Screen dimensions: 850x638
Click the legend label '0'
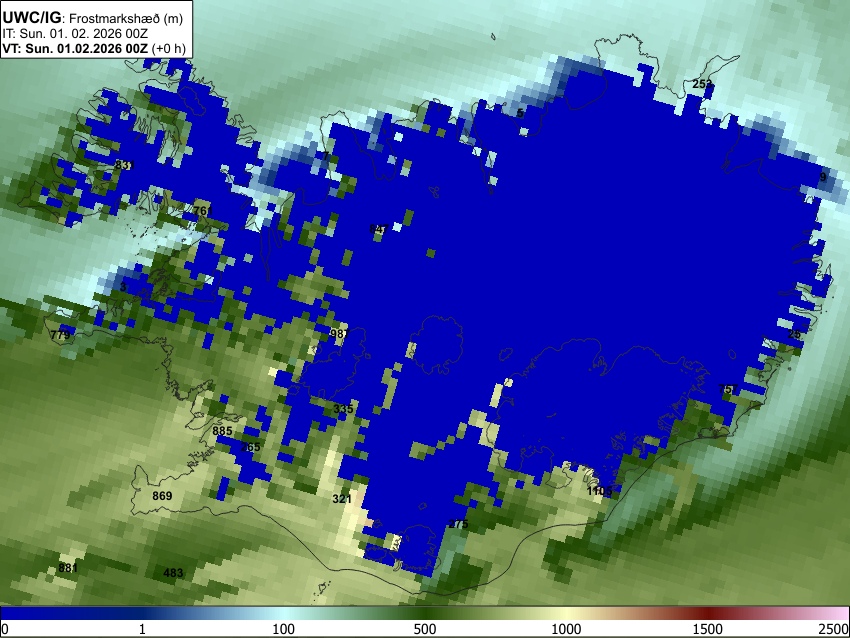click(x=5, y=629)
